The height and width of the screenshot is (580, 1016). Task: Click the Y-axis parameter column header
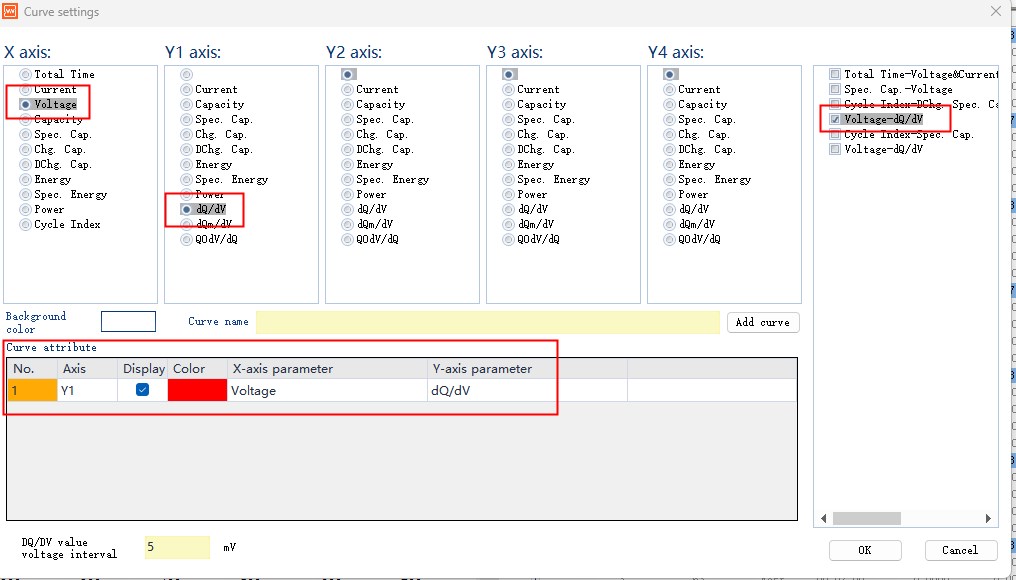[527, 369]
